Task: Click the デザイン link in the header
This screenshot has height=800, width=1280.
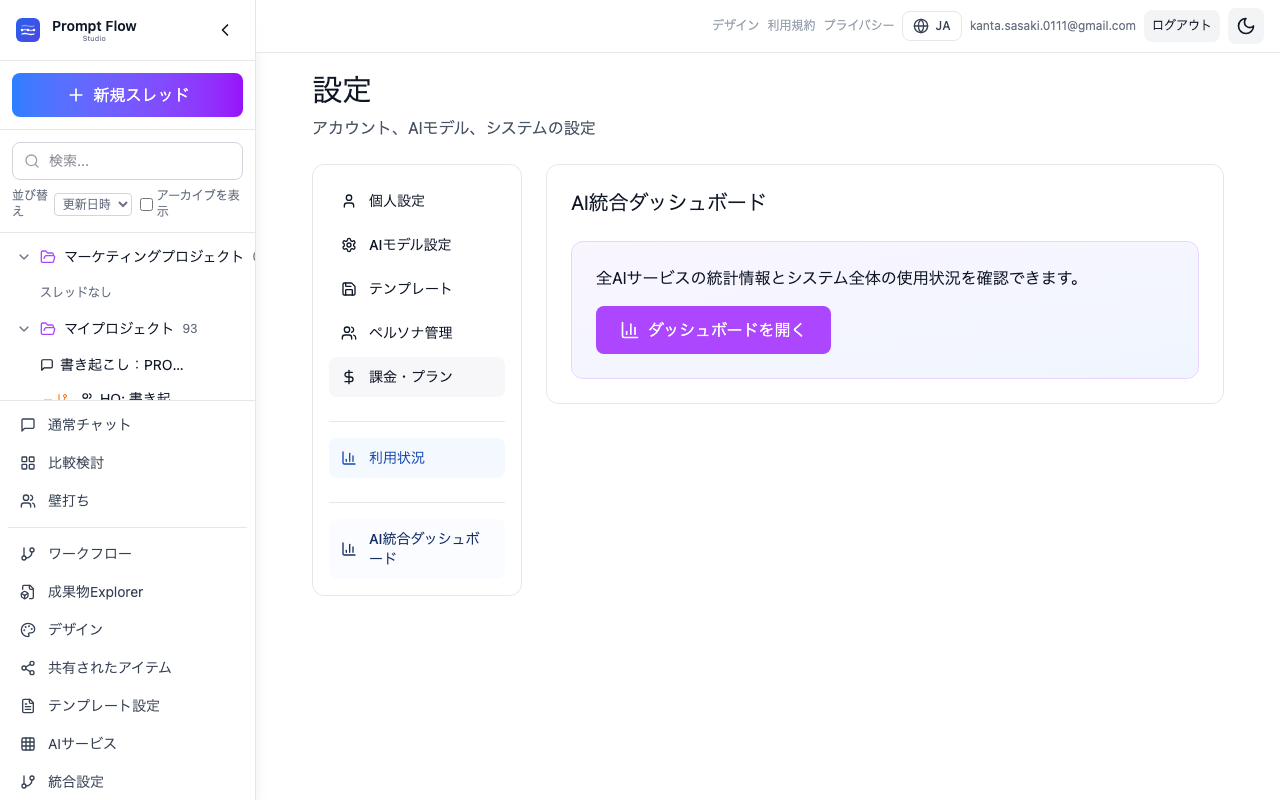Action: (x=735, y=26)
